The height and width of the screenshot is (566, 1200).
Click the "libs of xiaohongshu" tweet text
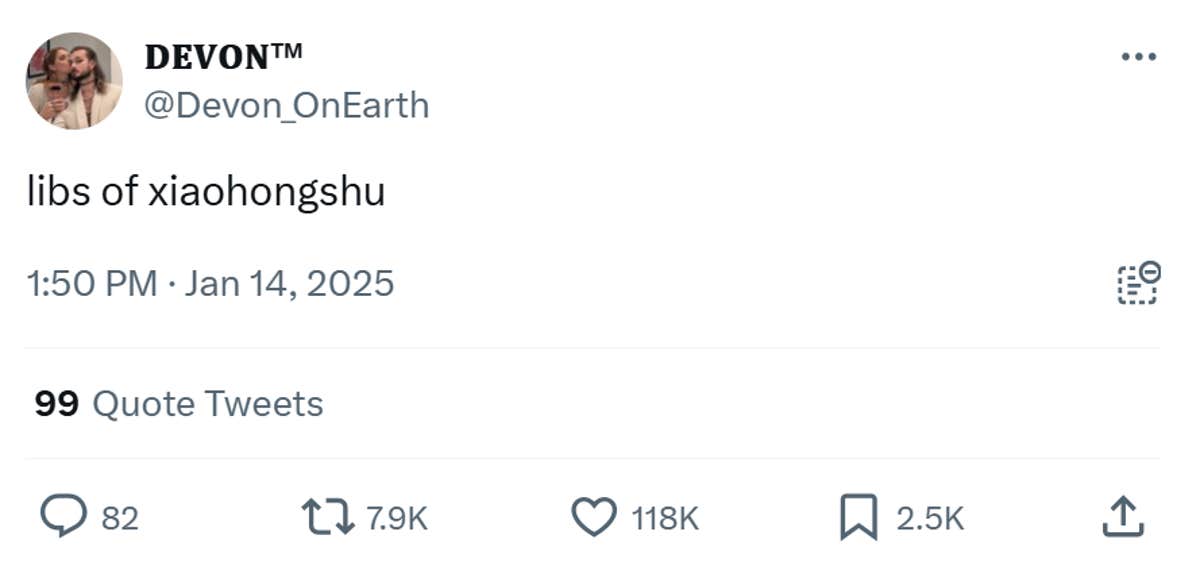[206, 193]
